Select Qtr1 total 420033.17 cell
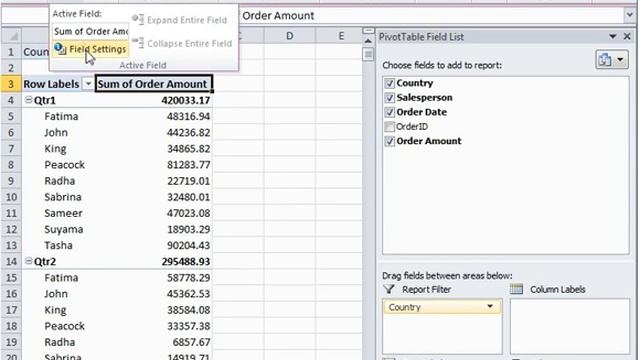Viewport: 640px width, 360px height. tap(153, 100)
